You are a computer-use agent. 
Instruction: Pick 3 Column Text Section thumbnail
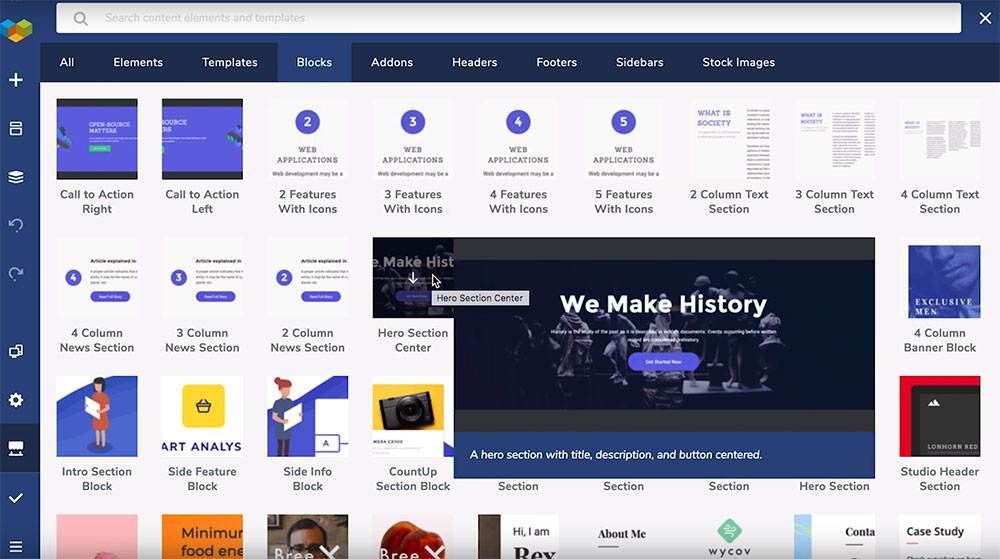pos(834,139)
